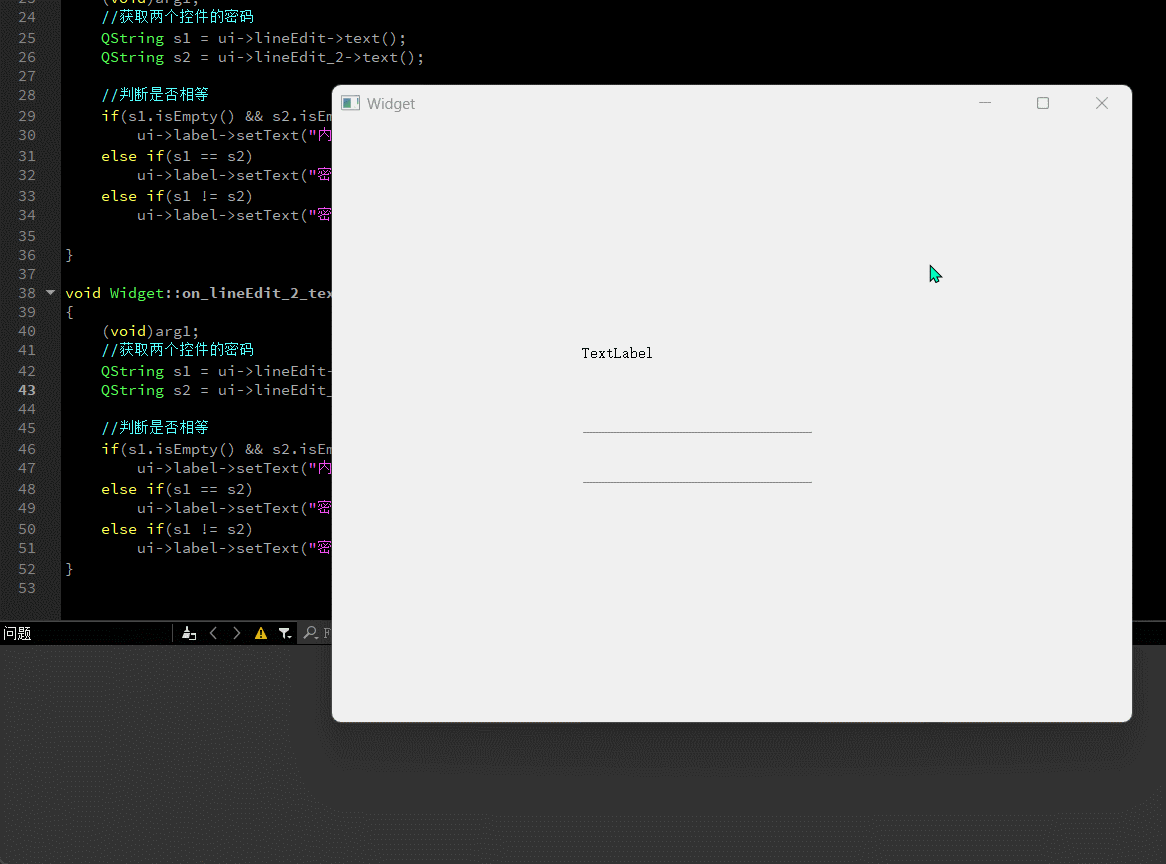Open the search magnifier in issues pane
1166x864 pixels.
311,633
